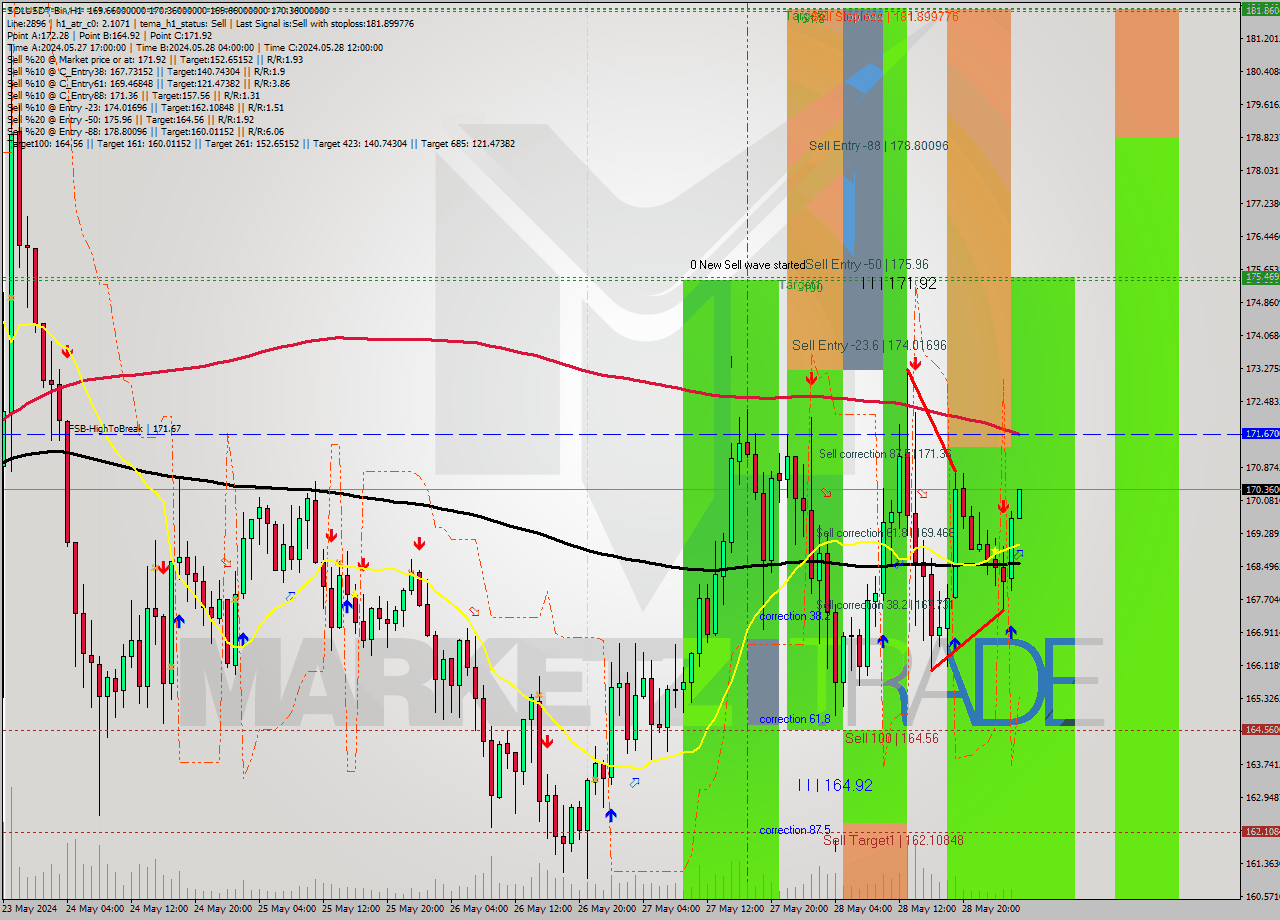Click the 167.704 price axis value
Image resolution: width=1280 pixels, height=920 pixels.
click(x=1261, y=599)
